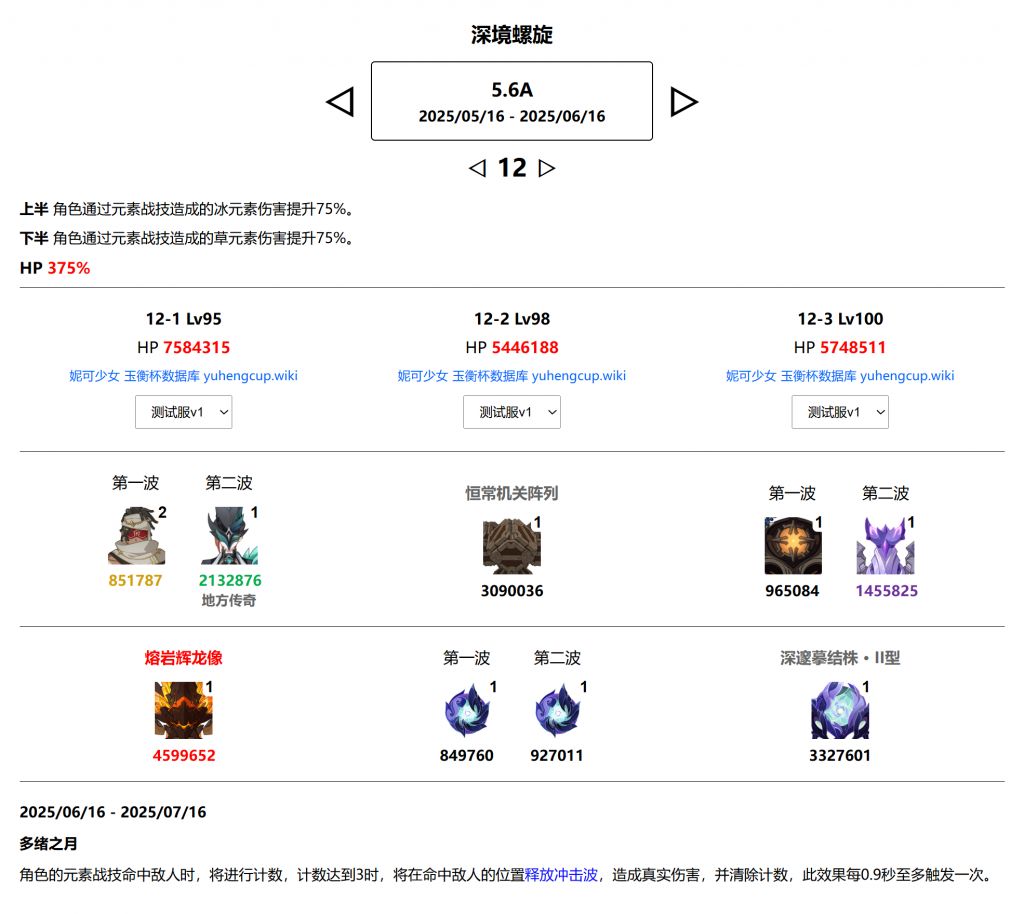Open the 测试服v1 dropdown under 12-3
The width and height of the screenshot is (1024, 914).
tap(840, 412)
